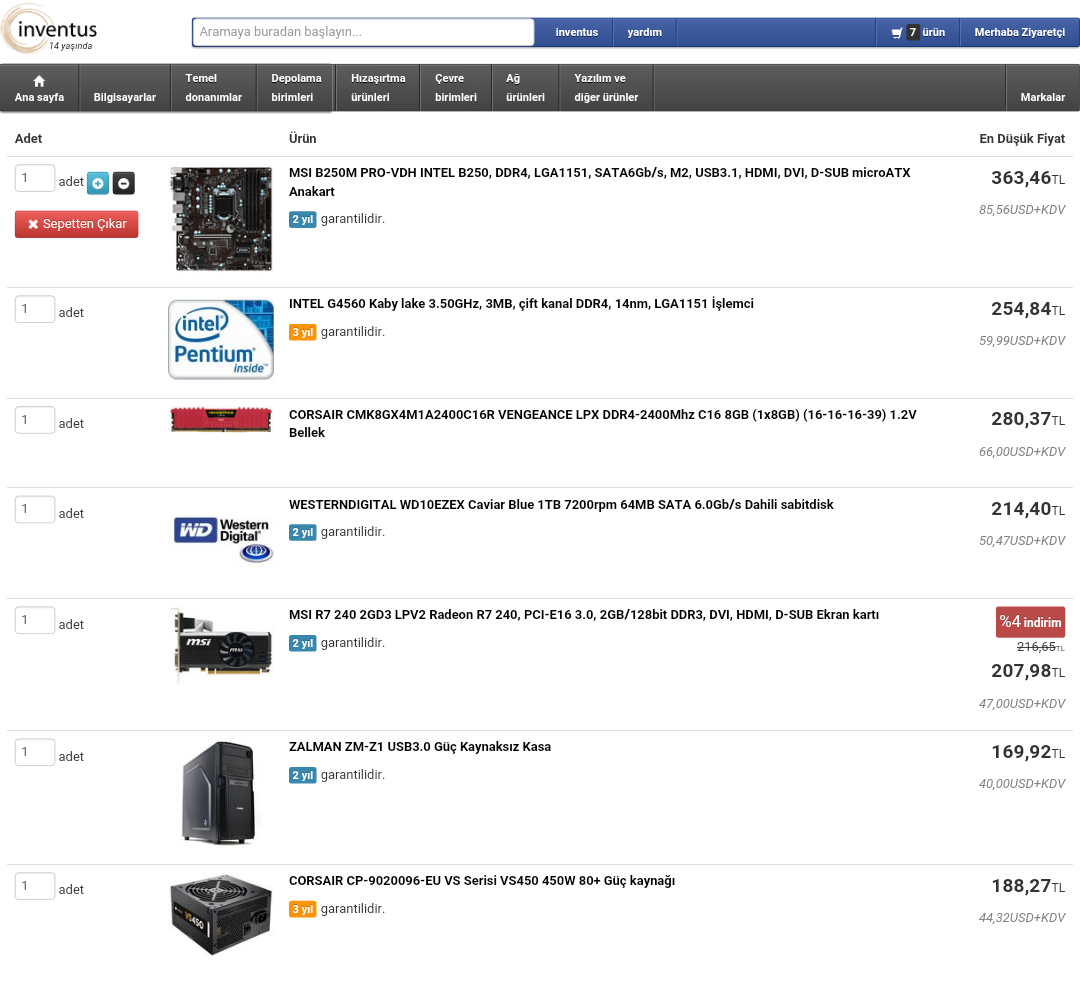Increase MSI motherboard quantity with plus icon
The height and width of the screenshot is (981, 1080).
(x=98, y=183)
